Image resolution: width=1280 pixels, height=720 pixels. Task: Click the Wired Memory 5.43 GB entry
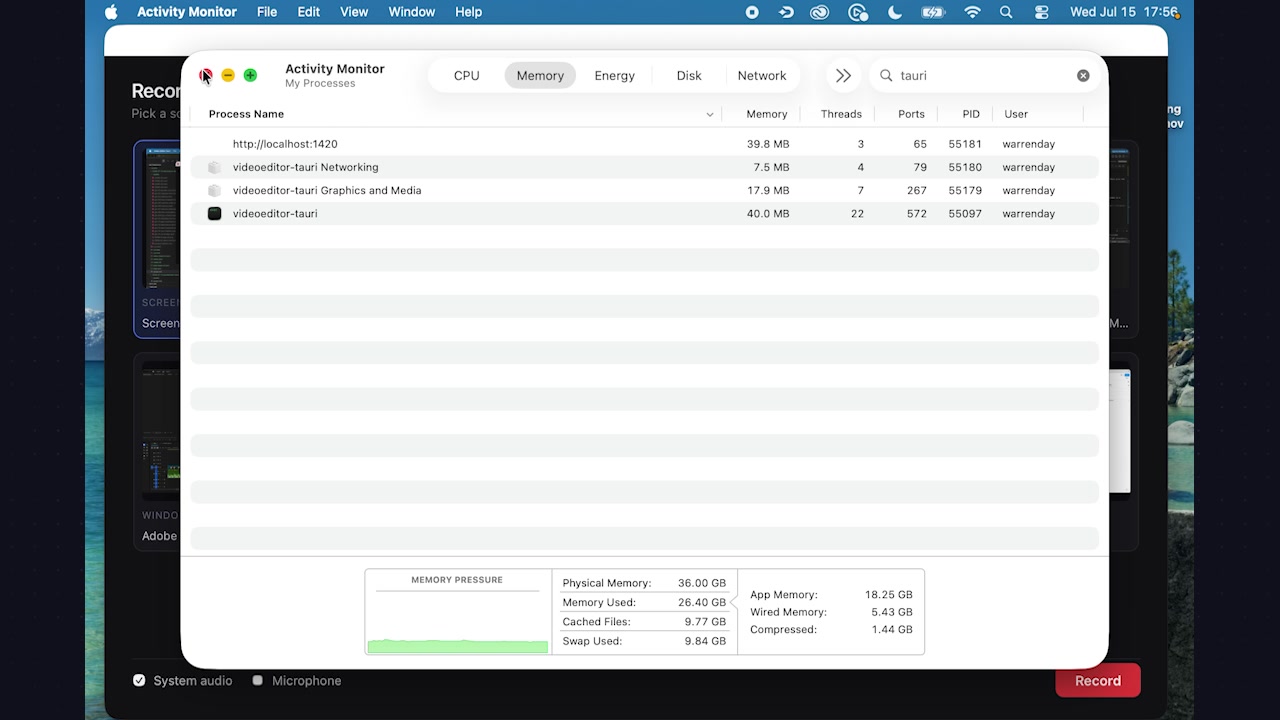point(831,612)
